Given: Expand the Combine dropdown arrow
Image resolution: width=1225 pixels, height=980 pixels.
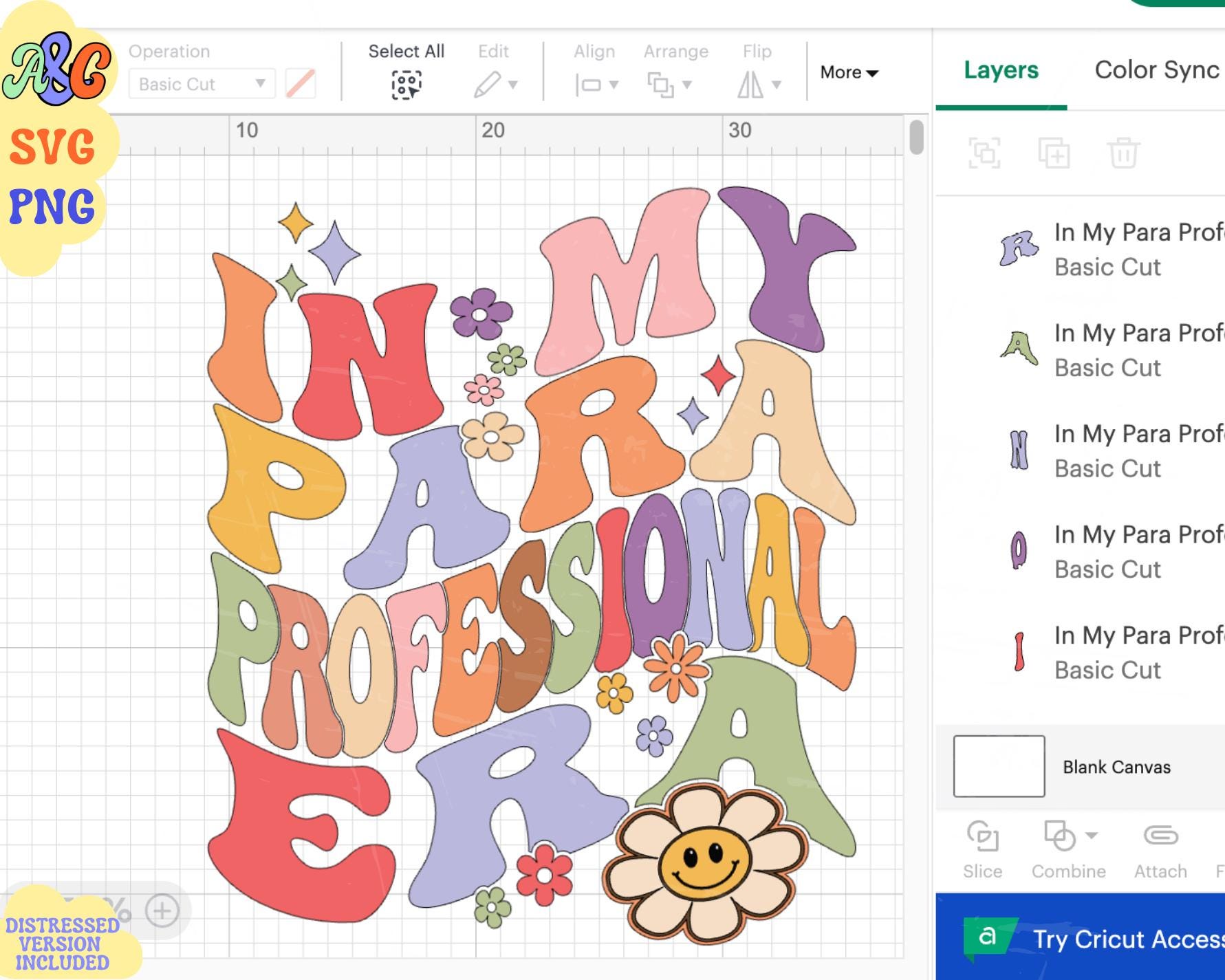Looking at the screenshot, I should coord(1092,836).
